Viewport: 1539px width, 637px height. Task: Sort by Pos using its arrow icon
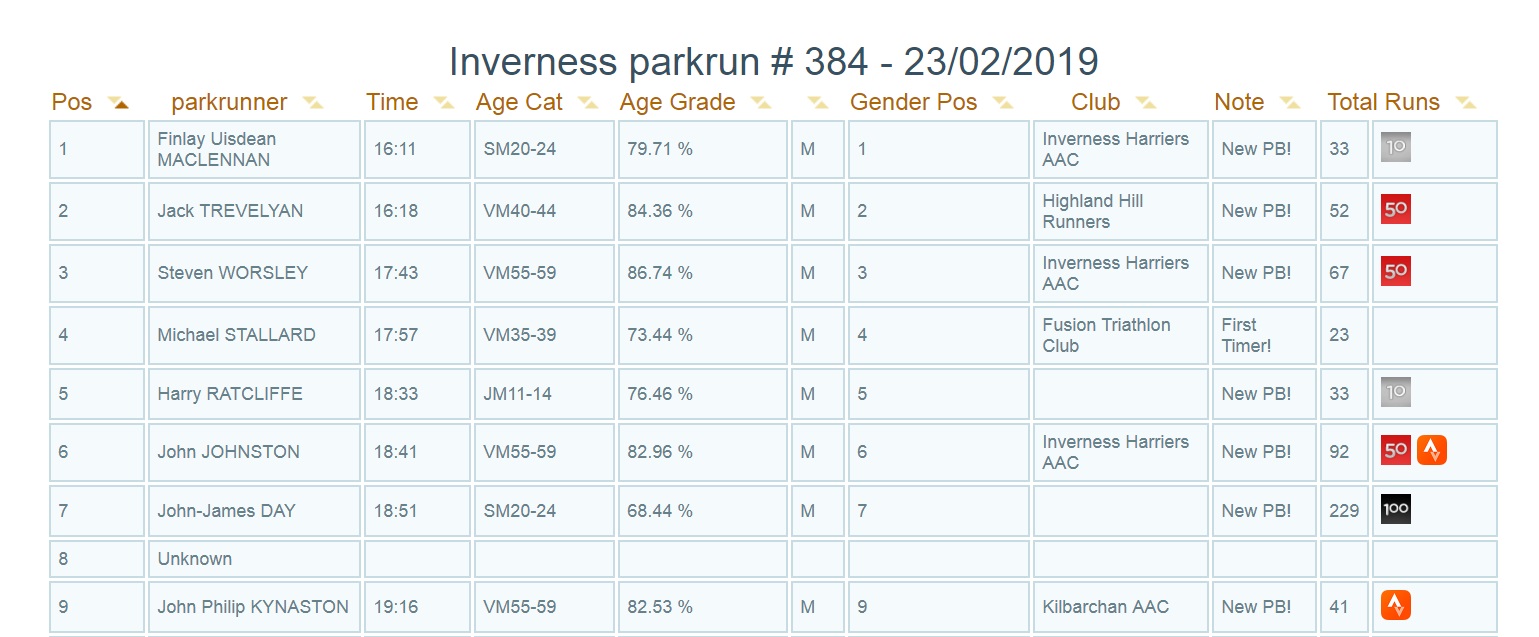click(x=119, y=103)
